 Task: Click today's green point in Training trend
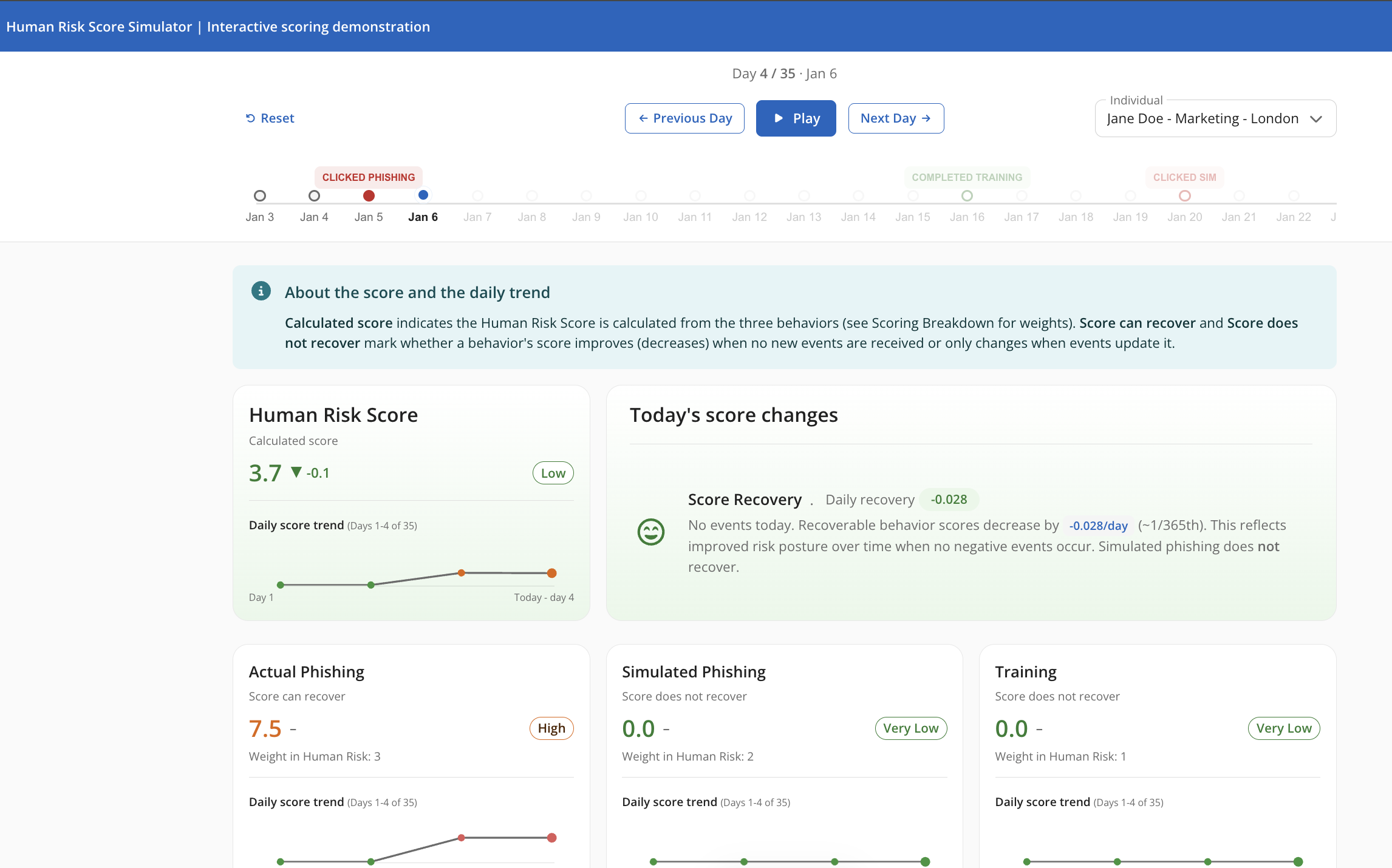coord(1298,861)
